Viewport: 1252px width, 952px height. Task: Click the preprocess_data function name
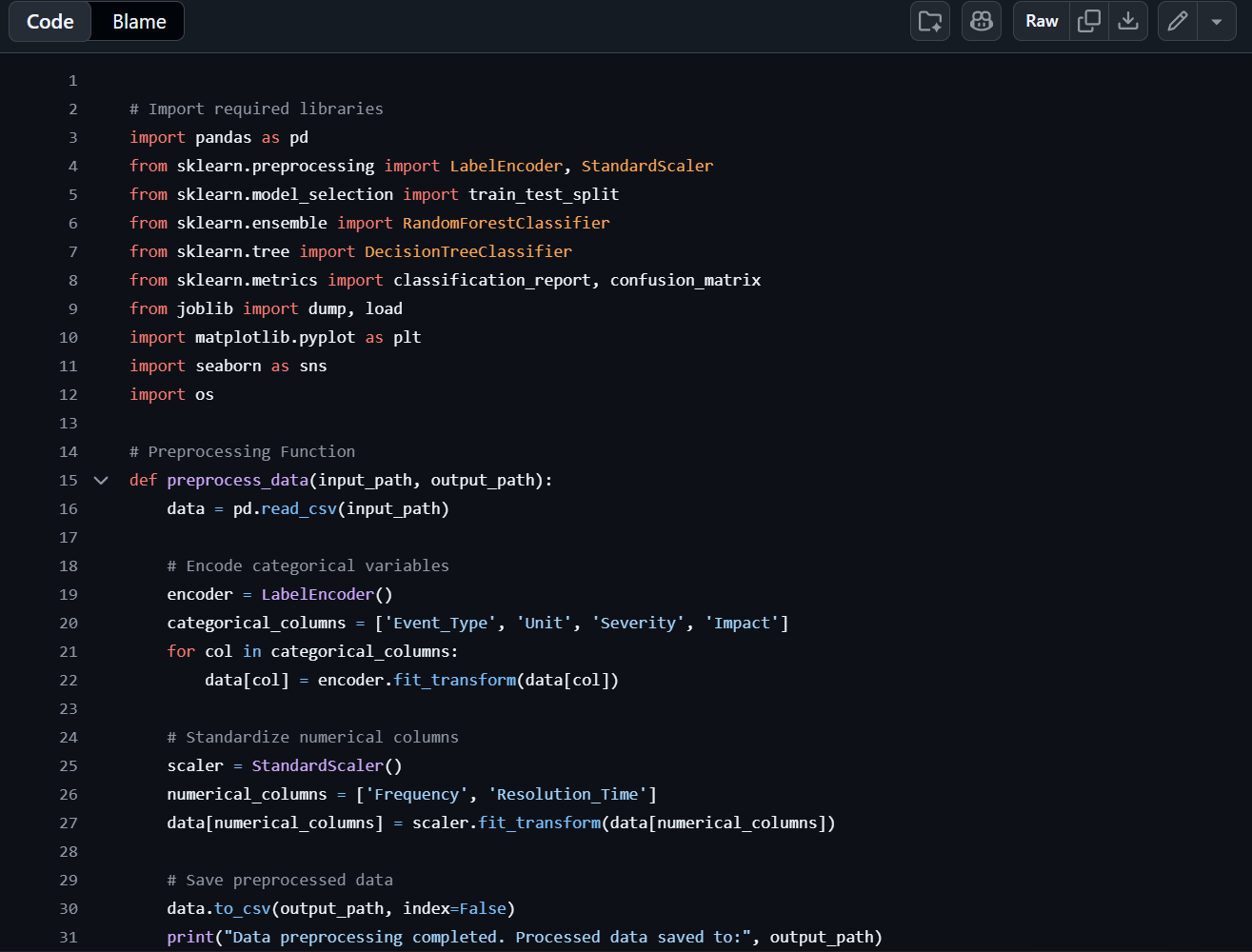(238, 481)
